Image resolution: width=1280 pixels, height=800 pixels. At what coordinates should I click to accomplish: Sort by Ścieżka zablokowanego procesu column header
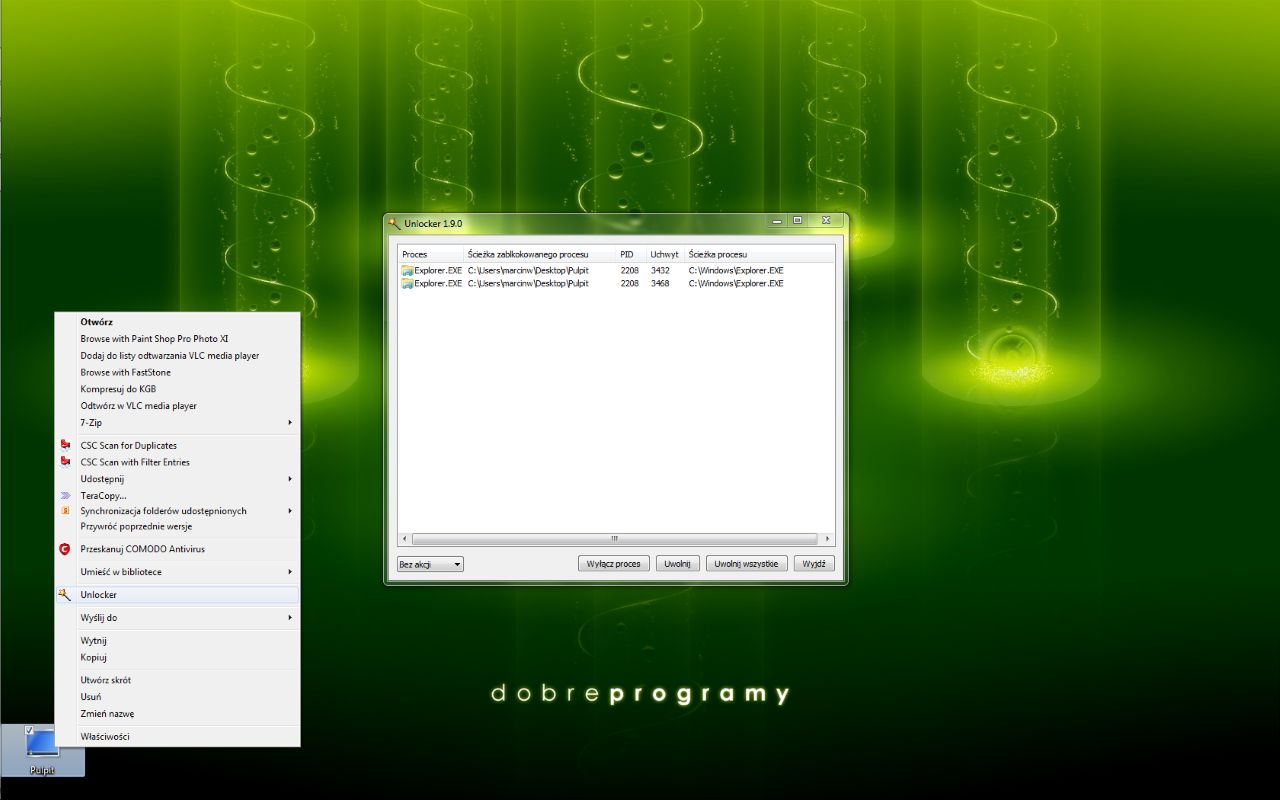(x=540, y=255)
